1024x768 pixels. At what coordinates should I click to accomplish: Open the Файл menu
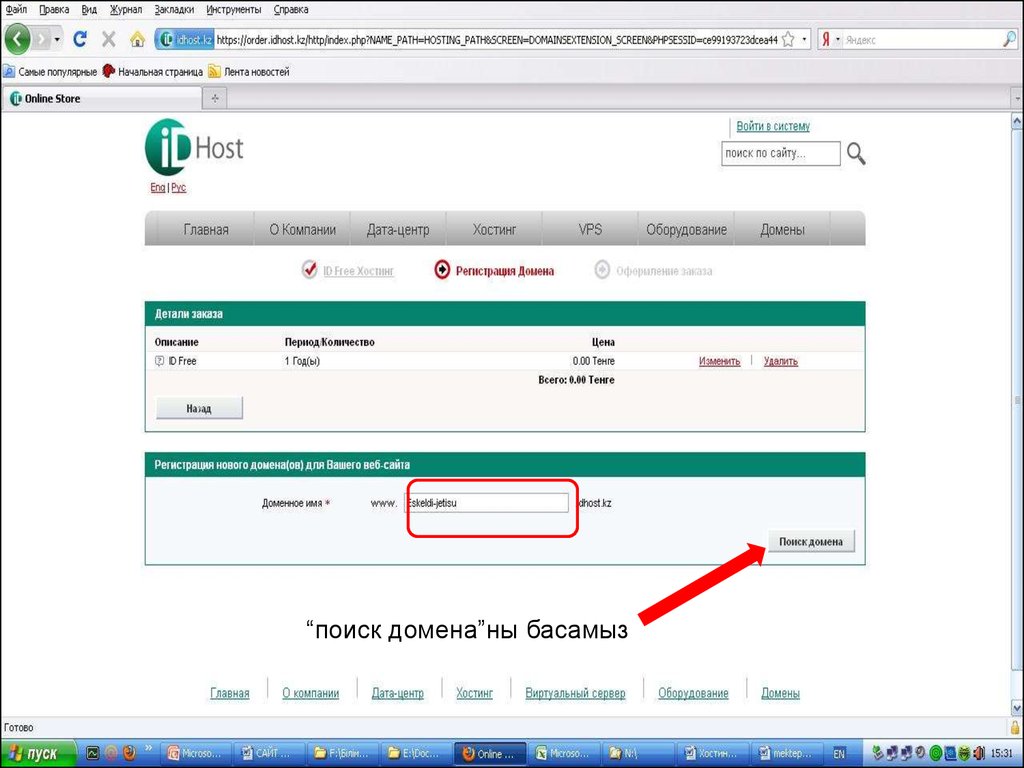coord(16,10)
